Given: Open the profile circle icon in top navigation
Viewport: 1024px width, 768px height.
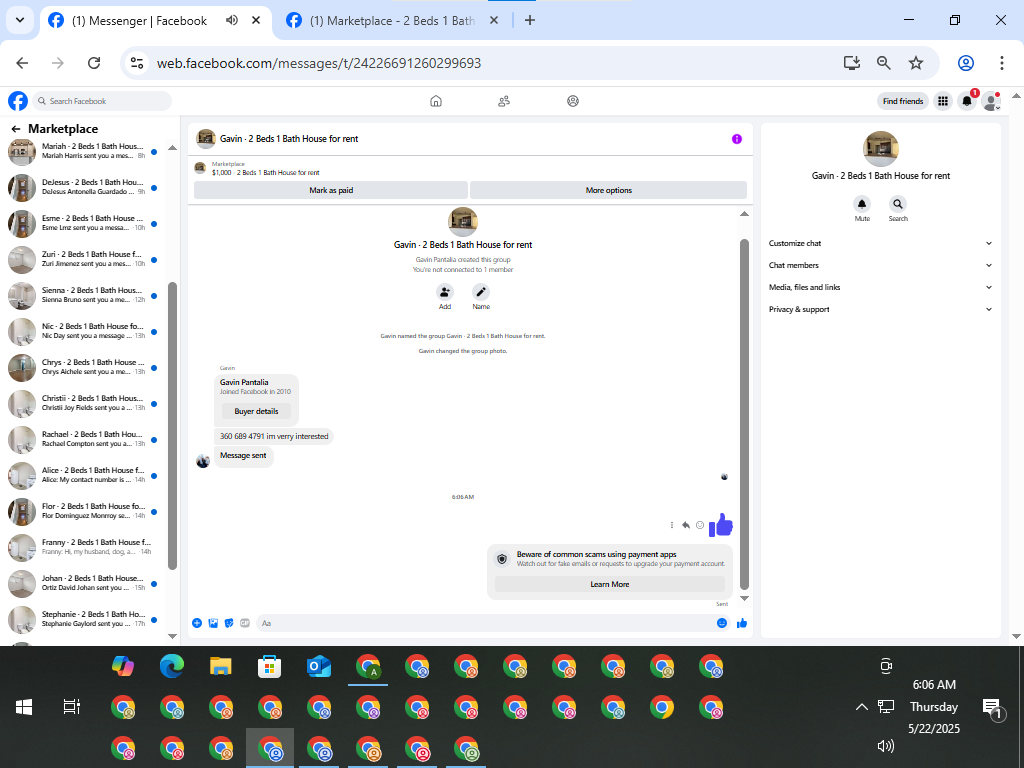Looking at the screenshot, I should pos(573,101).
